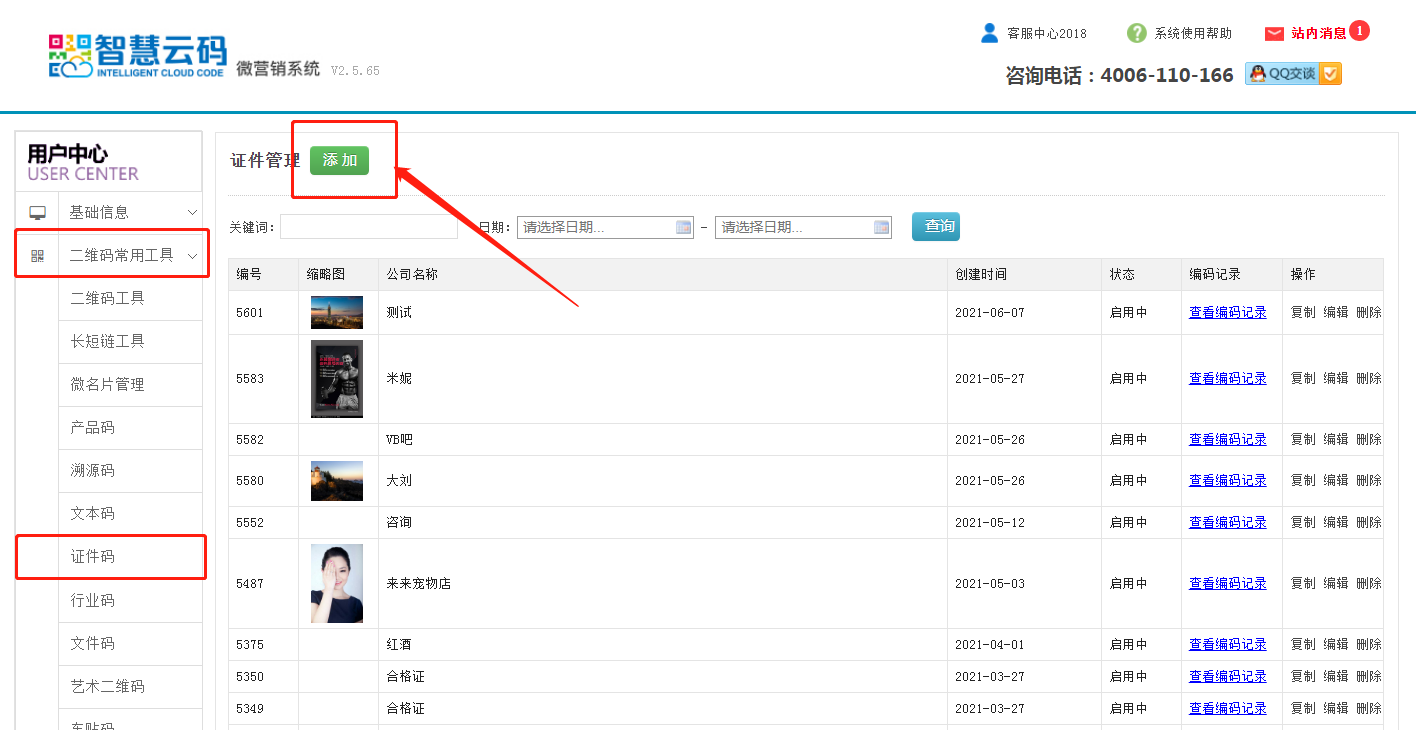
Task: Expand the 基础信息 menu chevron
Action: (192, 212)
